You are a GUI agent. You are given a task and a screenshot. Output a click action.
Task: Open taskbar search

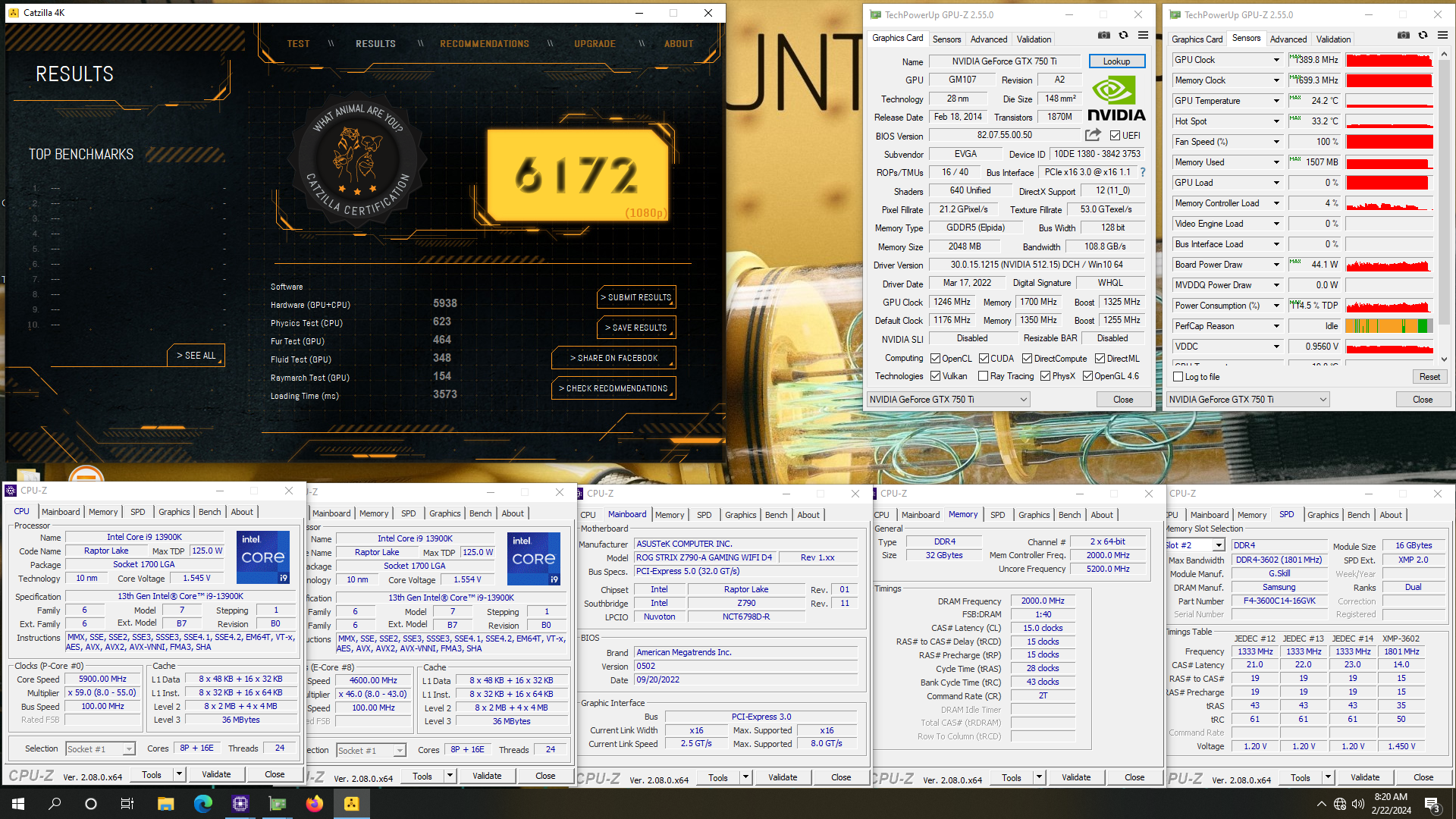click(55, 804)
